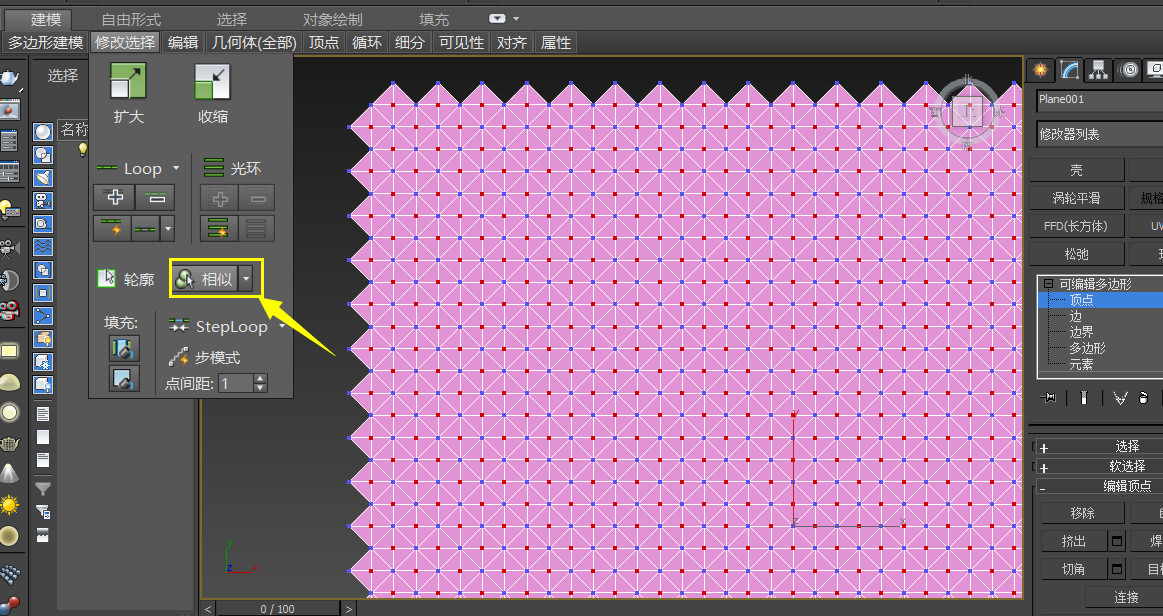The height and width of the screenshot is (616, 1163).
Task: Open the 多边形建模 ribbon panel
Action: click(x=45, y=42)
